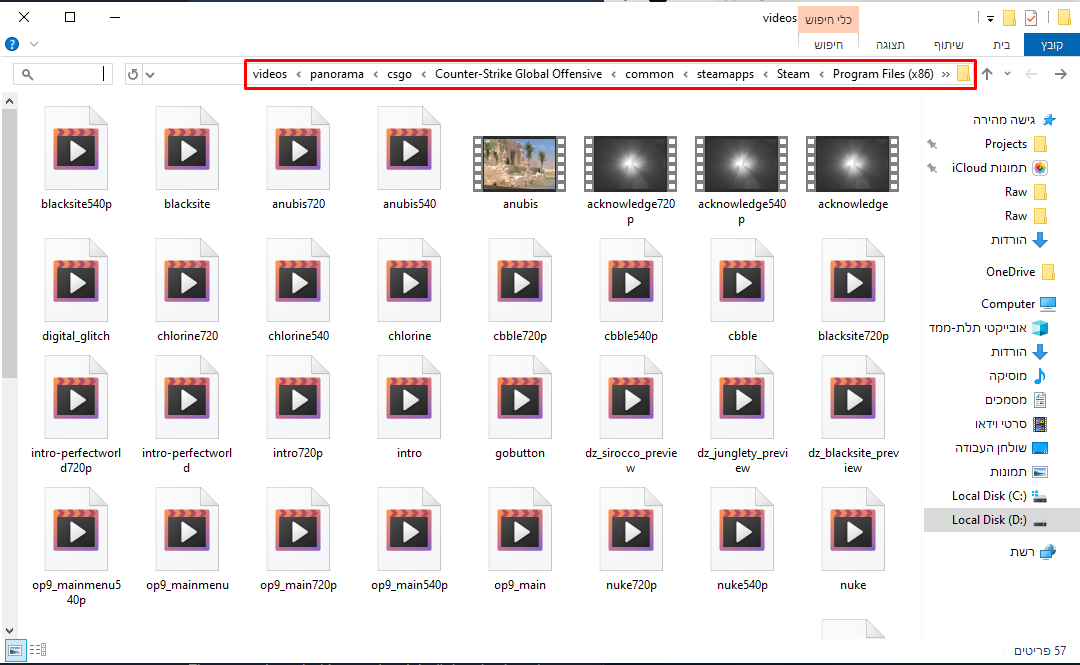1080x665 pixels.
Task: Open the recent locations dropdown
Action: 1008,74
